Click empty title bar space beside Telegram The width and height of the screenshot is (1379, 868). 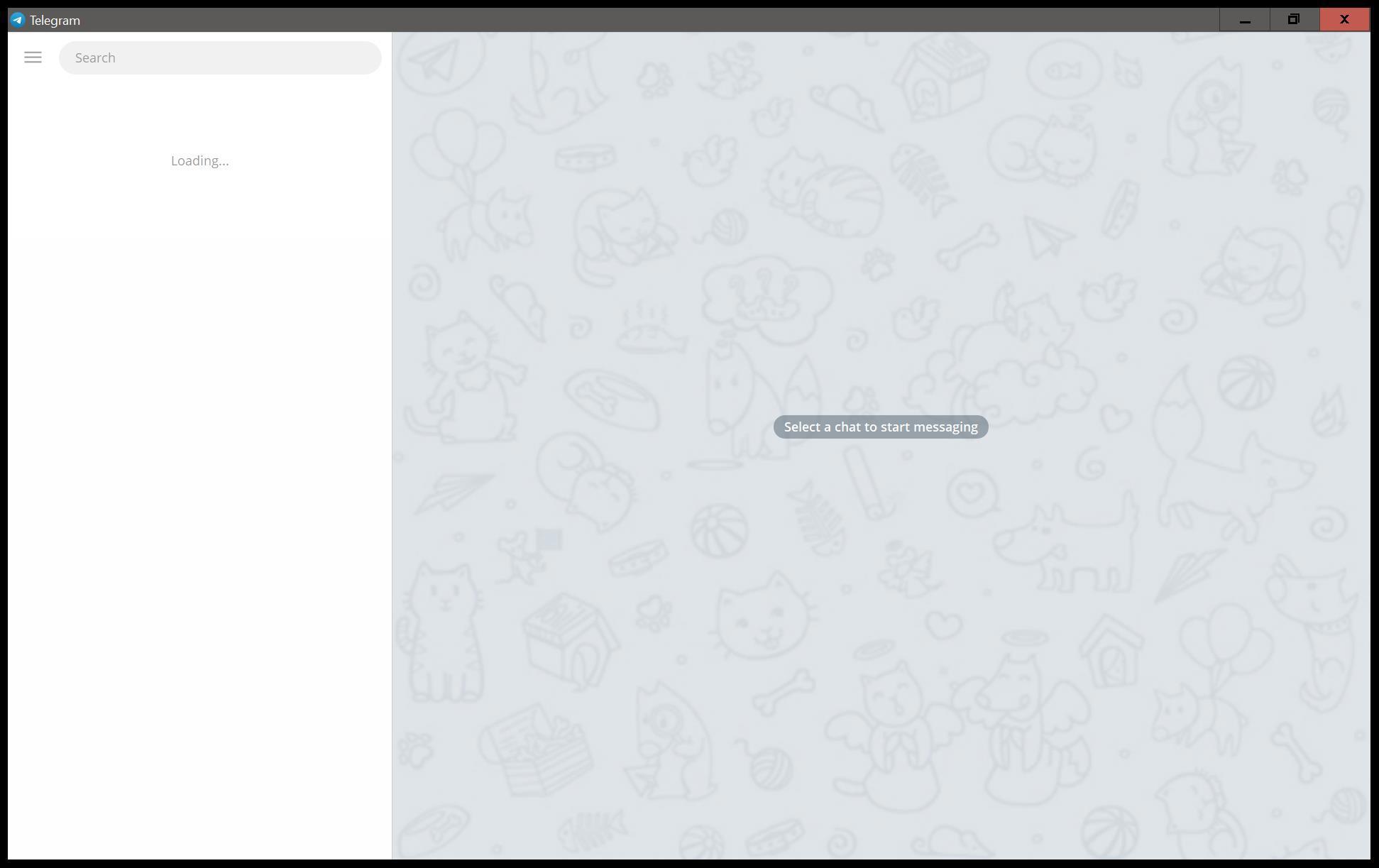639,20
